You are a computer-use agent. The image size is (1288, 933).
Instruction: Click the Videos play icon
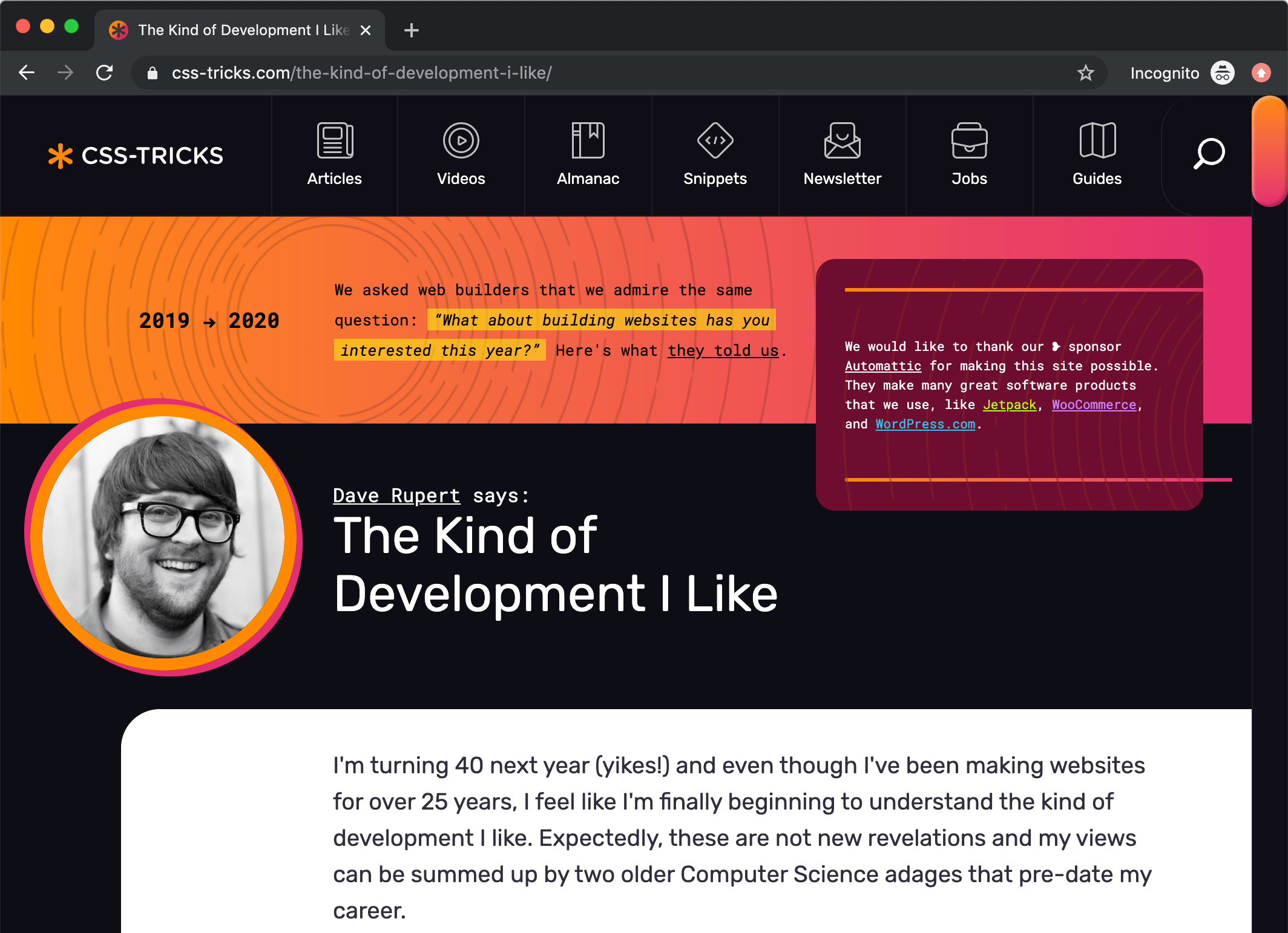[461, 140]
